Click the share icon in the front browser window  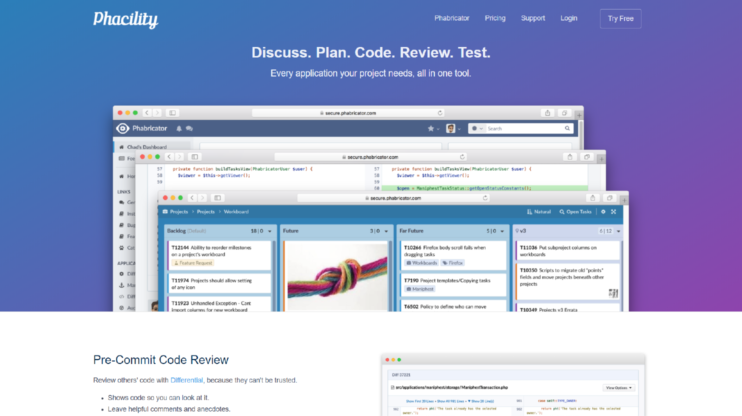coord(592,198)
